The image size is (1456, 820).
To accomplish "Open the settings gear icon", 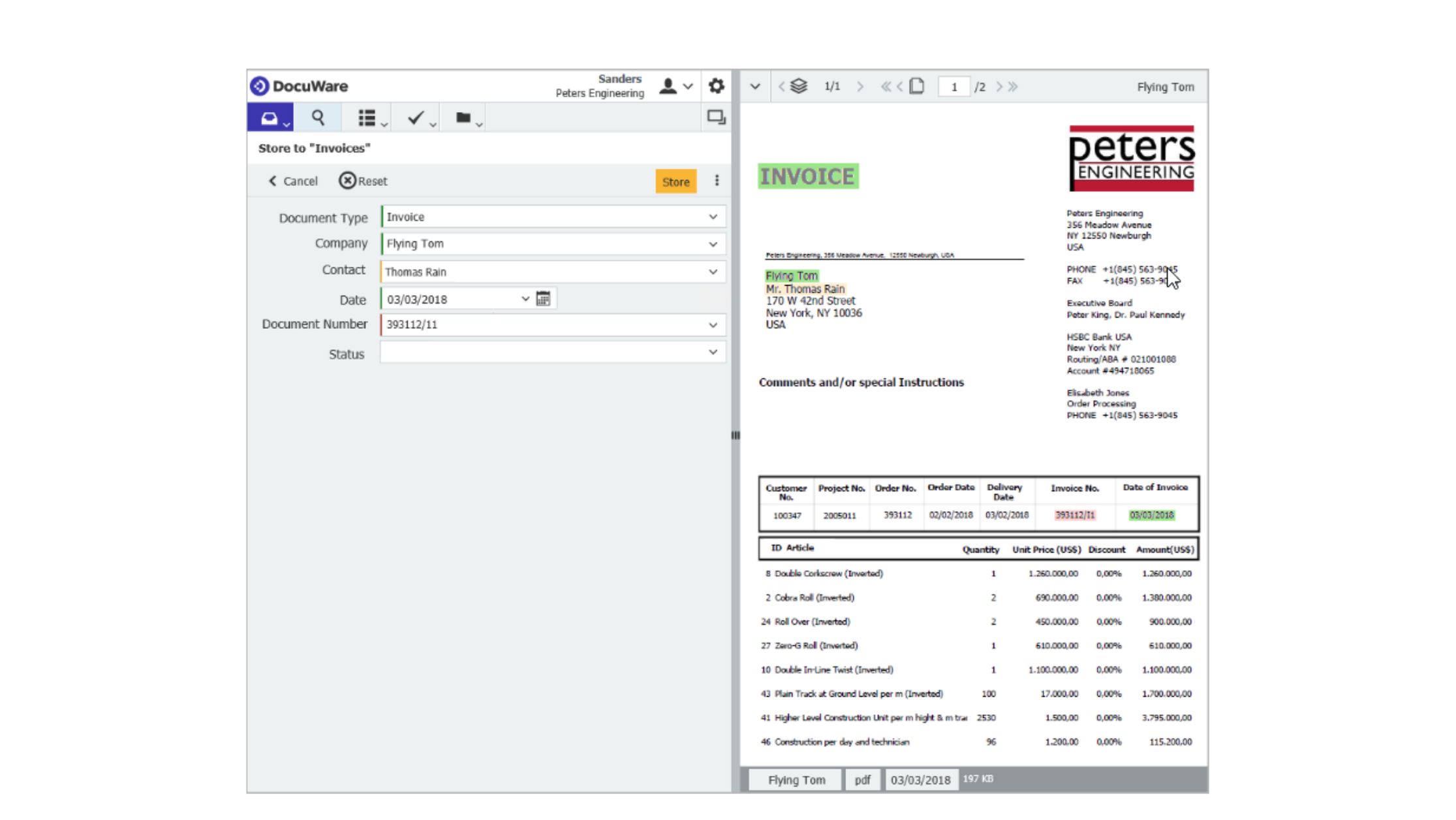I will point(716,86).
